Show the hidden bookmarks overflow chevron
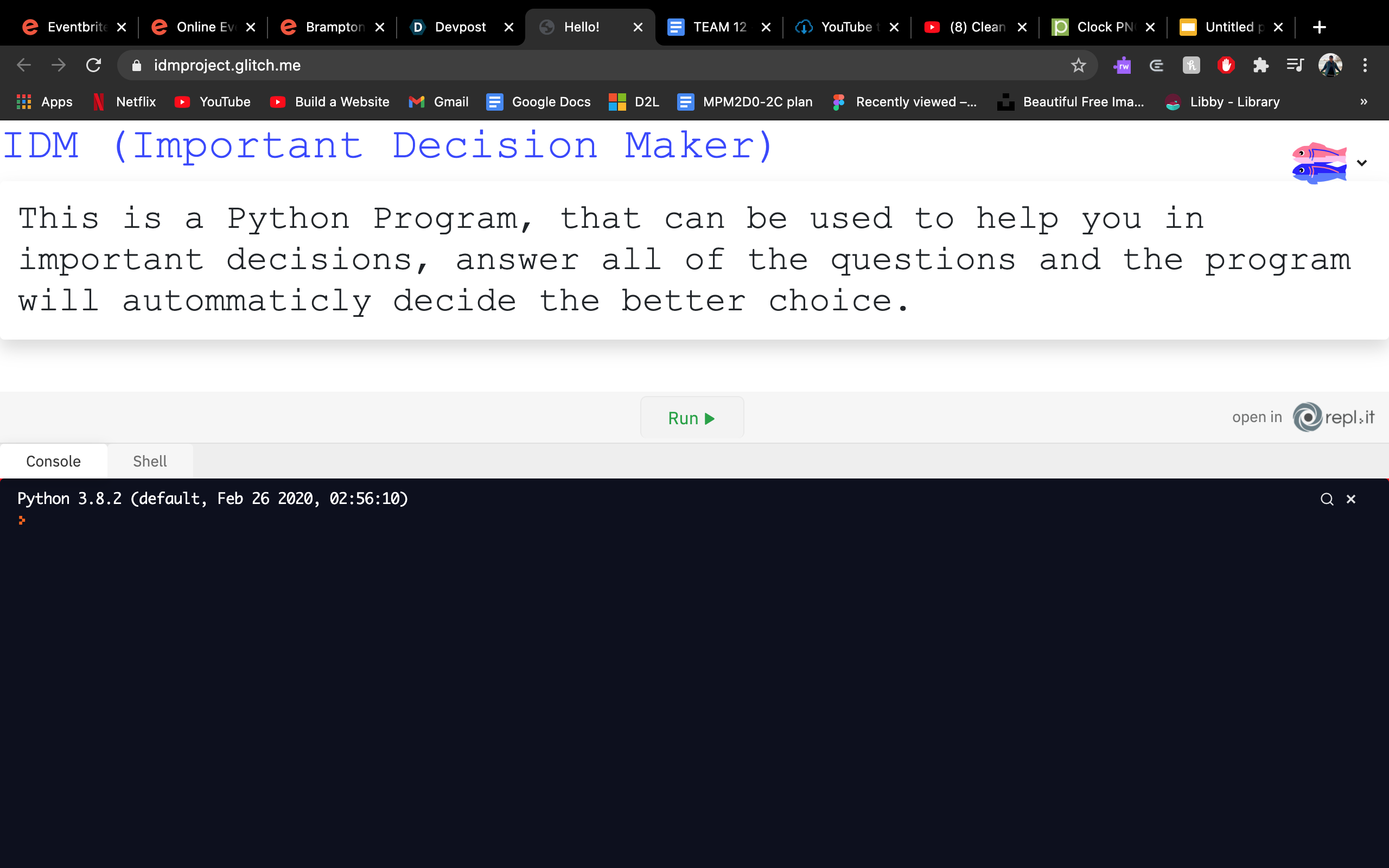Screen dimensions: 1389x868 (1363, 101)
